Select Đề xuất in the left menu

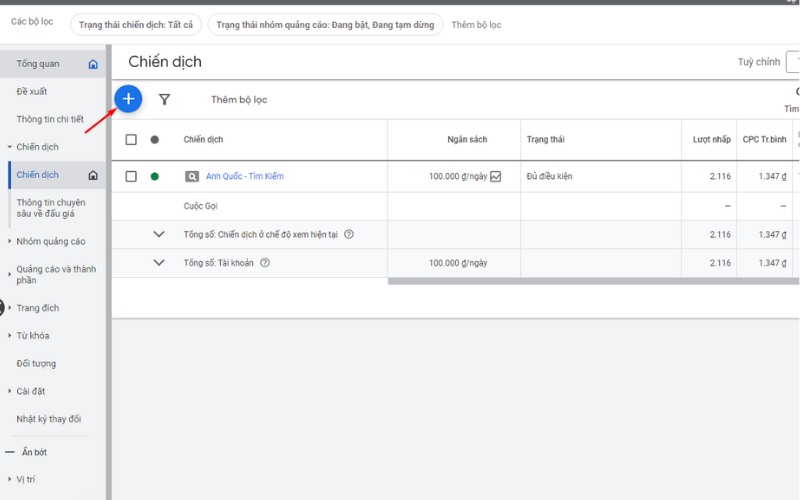pos(32,92)
